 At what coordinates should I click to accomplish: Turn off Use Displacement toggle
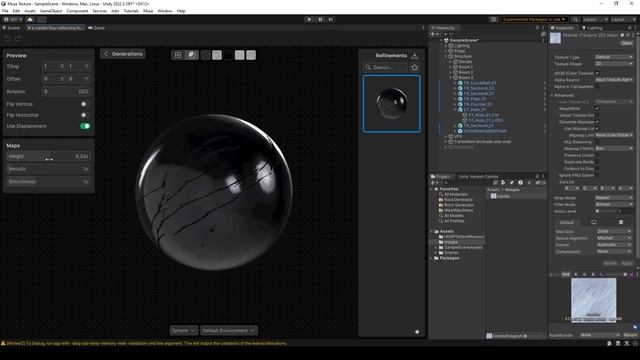[85, 126]
